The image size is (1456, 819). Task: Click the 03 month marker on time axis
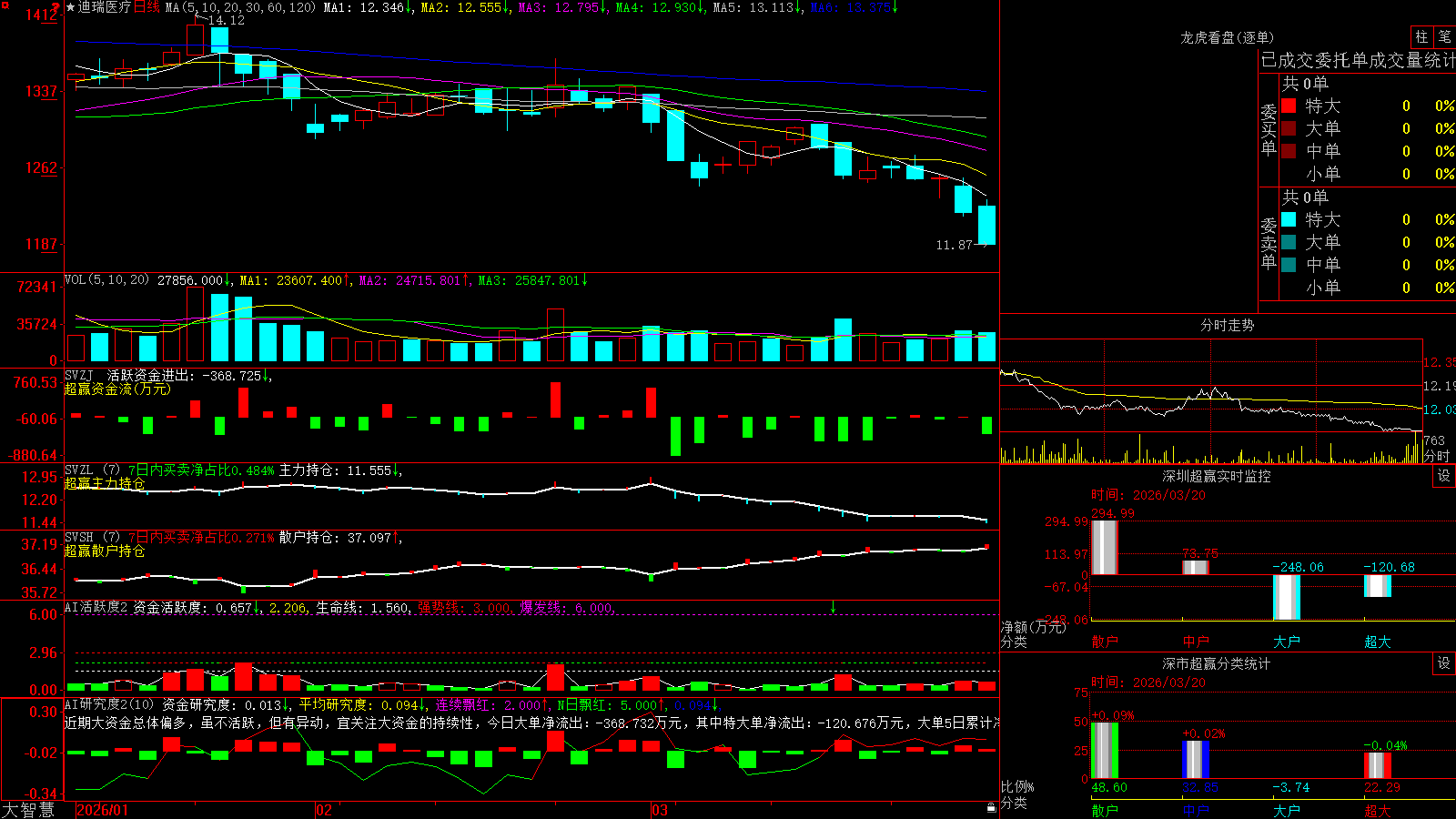tap(660, 810)
